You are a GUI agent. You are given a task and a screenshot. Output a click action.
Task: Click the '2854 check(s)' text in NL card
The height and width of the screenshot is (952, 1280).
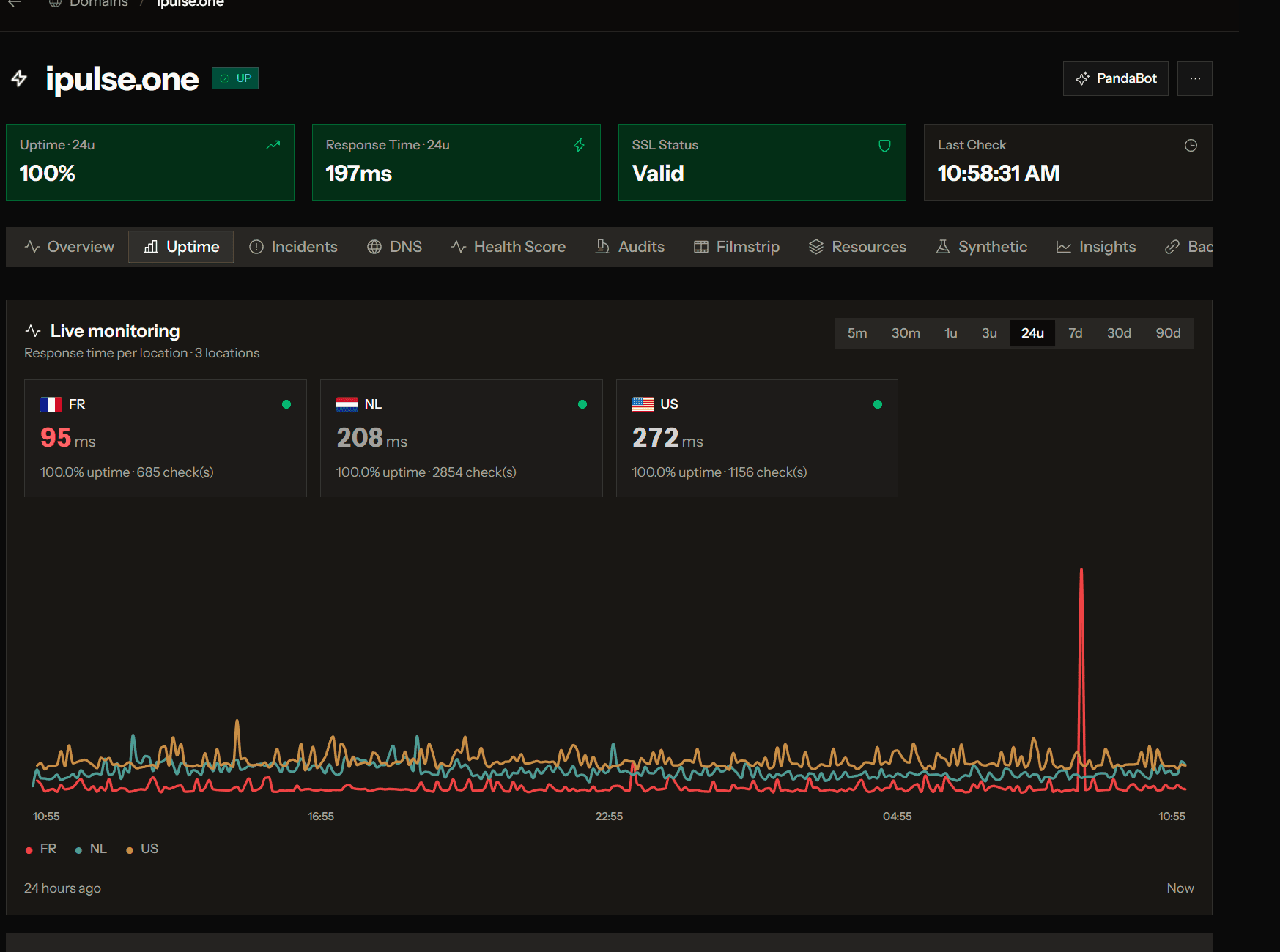tap(474, 472)
